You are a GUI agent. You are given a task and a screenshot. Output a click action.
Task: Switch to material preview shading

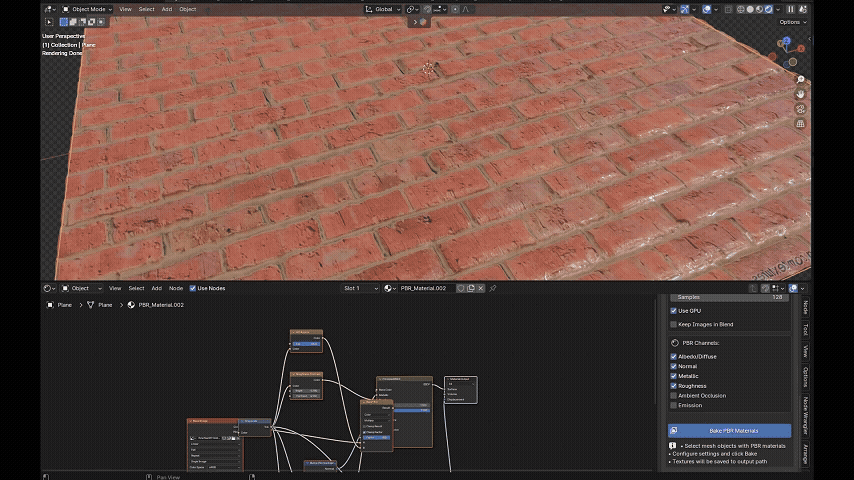tap(759, 9)
